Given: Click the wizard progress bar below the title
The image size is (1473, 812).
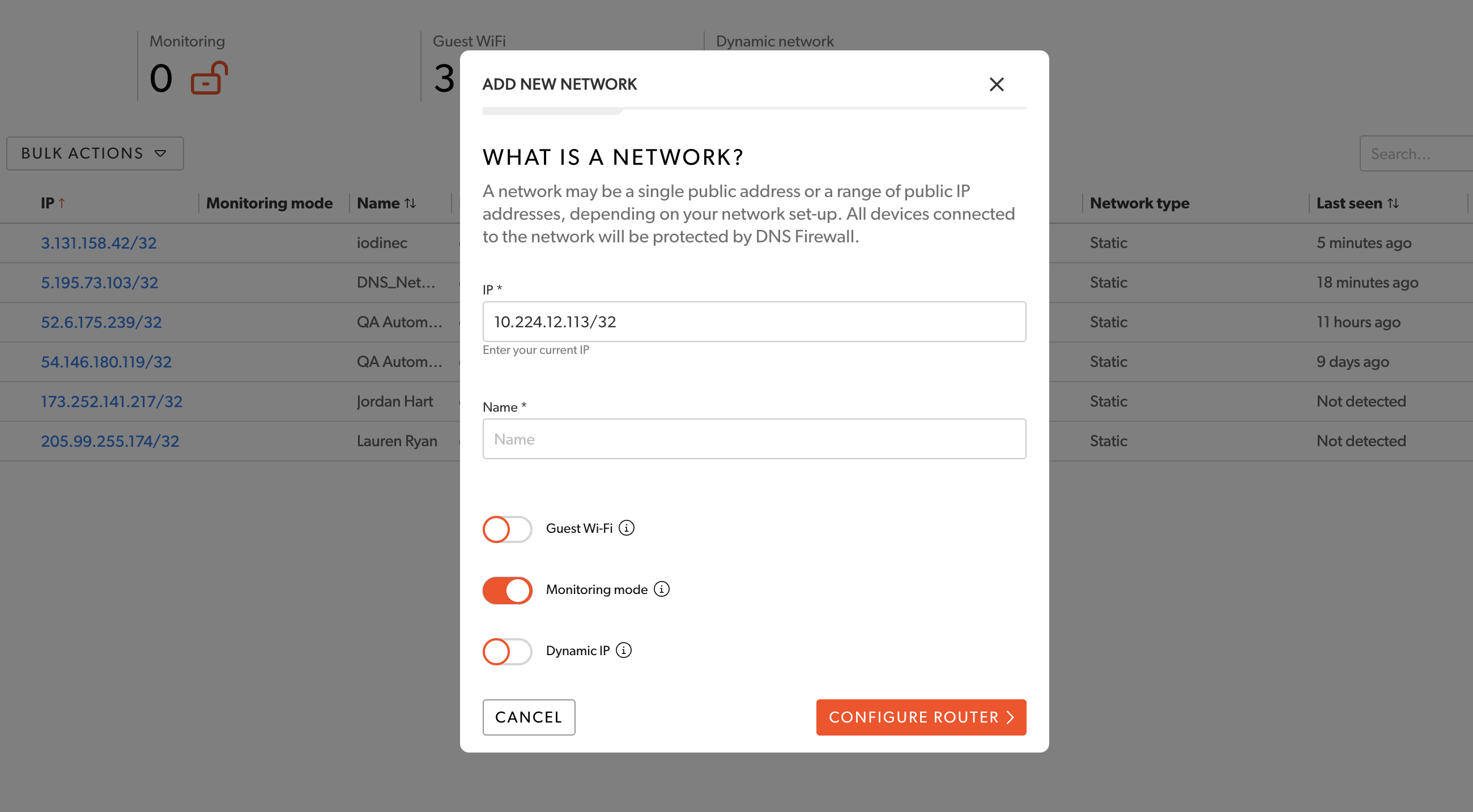Looking at the screenshot, I should pos(754,110).
